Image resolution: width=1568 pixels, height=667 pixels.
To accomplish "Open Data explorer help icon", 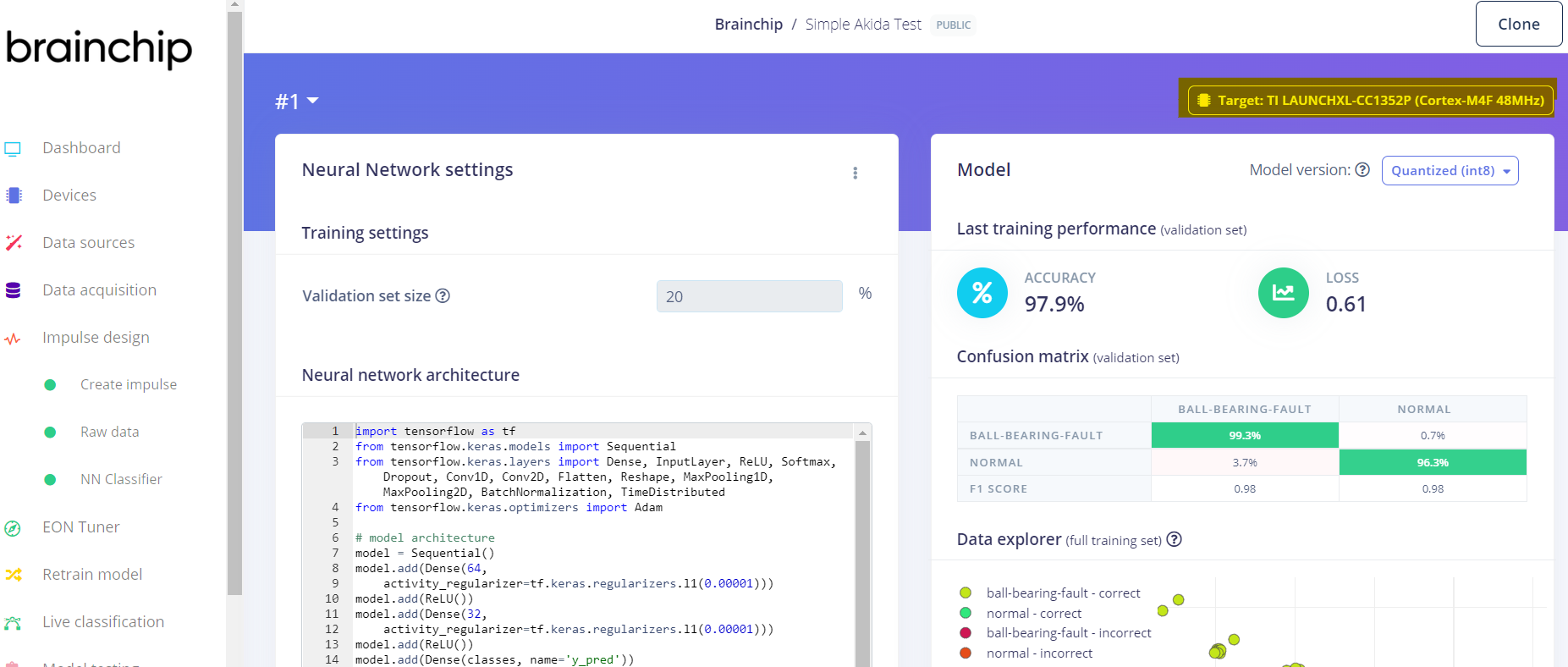I will (1174, 539).
